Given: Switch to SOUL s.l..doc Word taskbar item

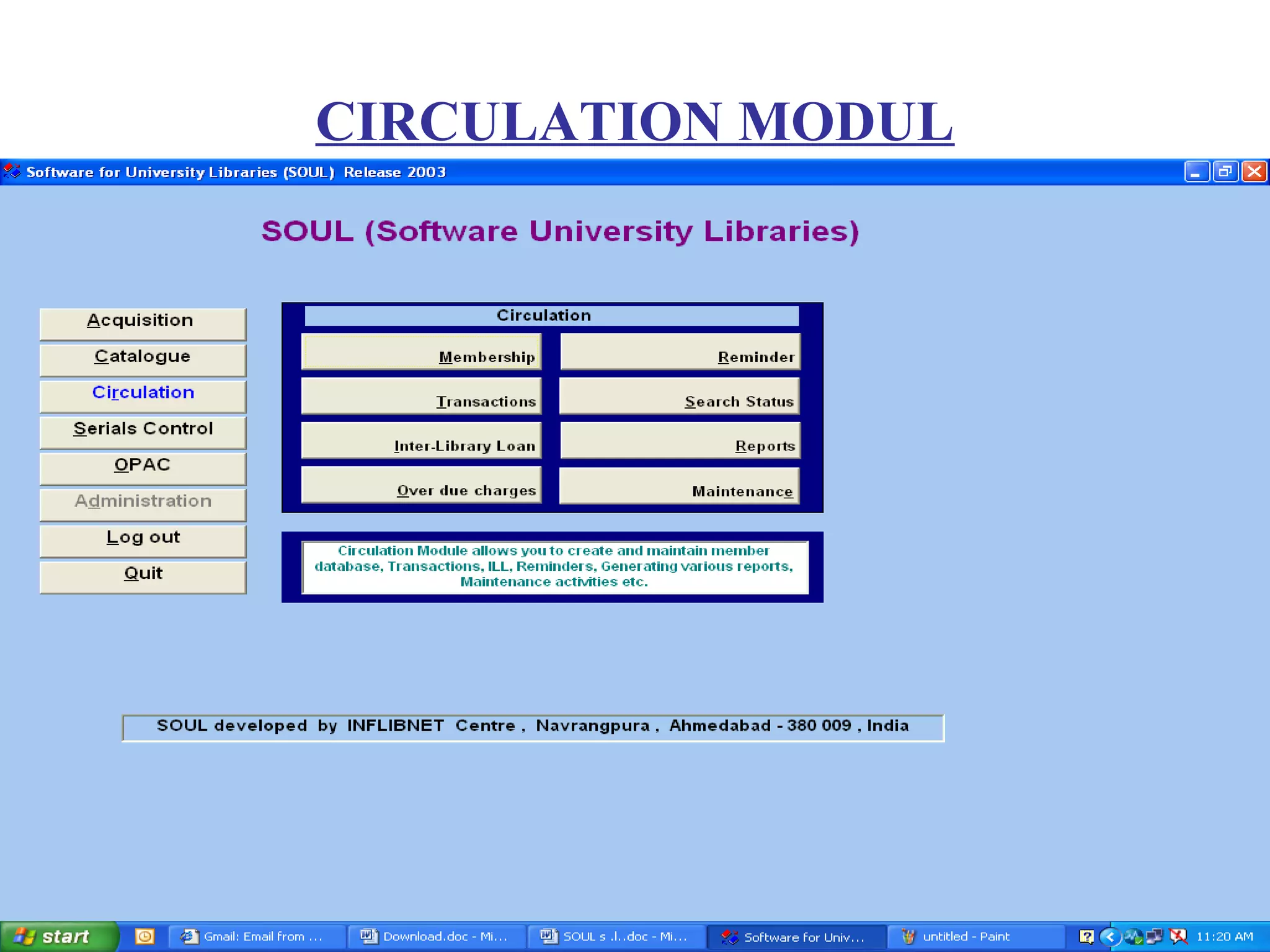Looking at the screenshot, I should click(616, 937).
